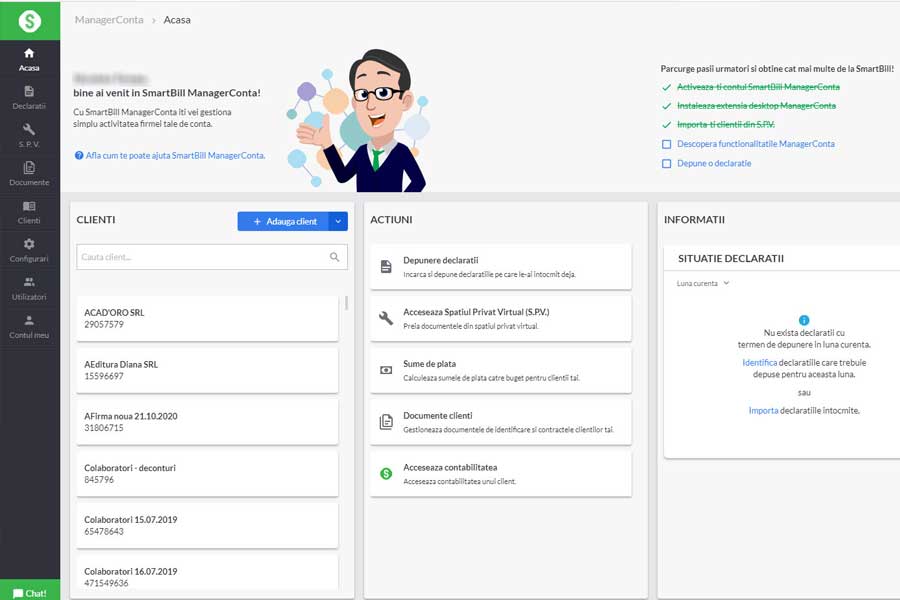Click the search magnifier icon in client search
Viewport: 900px width, 600px height.
pyautogui.click(x=335, y=257)
